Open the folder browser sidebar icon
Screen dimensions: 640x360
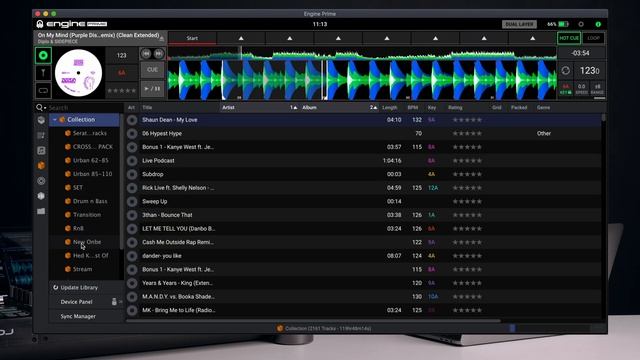tap(41, 211)
